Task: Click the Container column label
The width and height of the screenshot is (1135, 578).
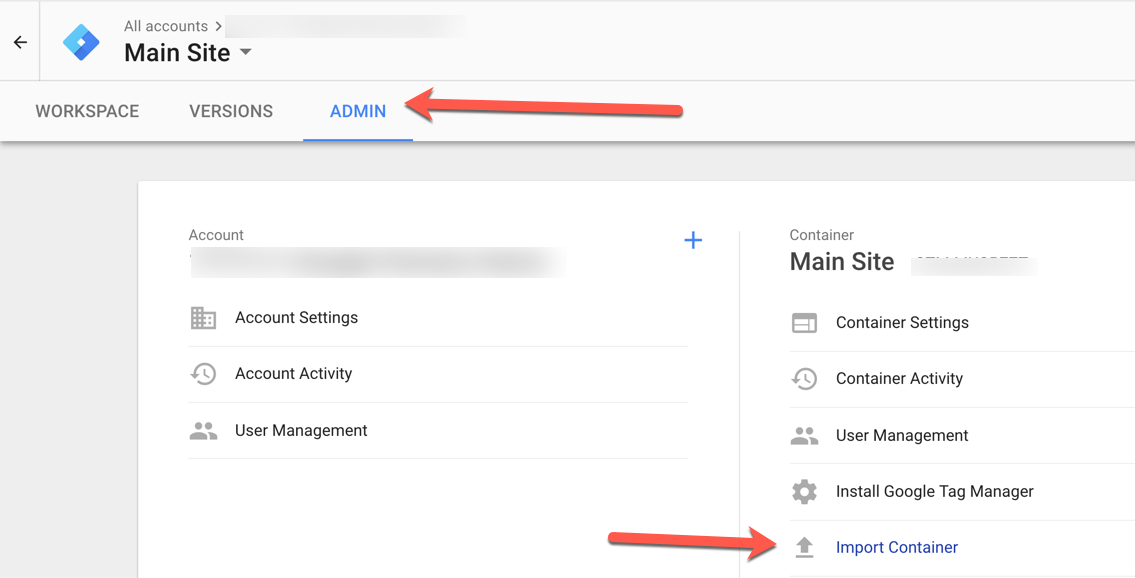Action: point(822,235)
